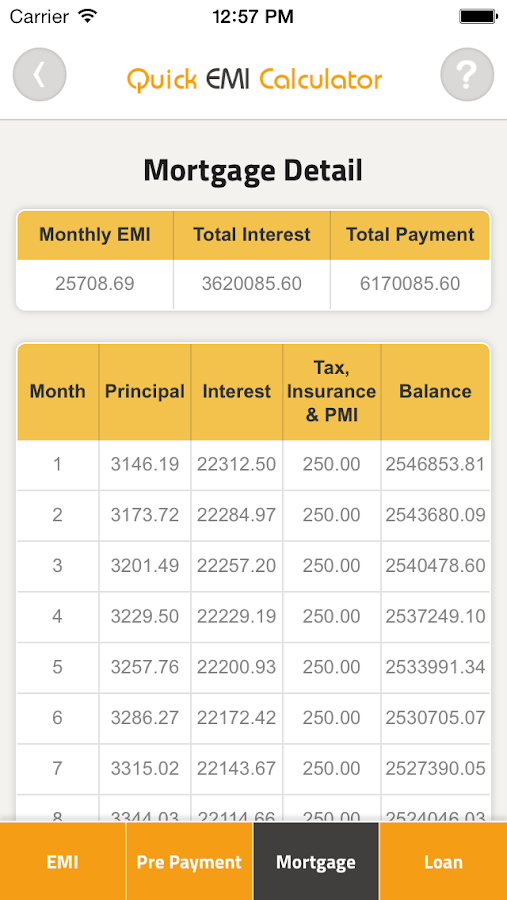
Task: Go to the Loan tab
Action: point(443,862)
